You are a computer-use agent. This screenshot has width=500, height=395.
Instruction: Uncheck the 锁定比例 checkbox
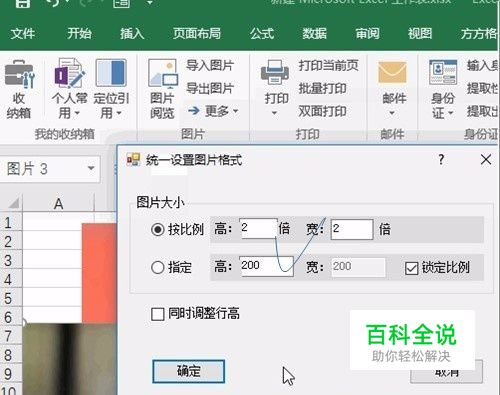coord(411,268)
